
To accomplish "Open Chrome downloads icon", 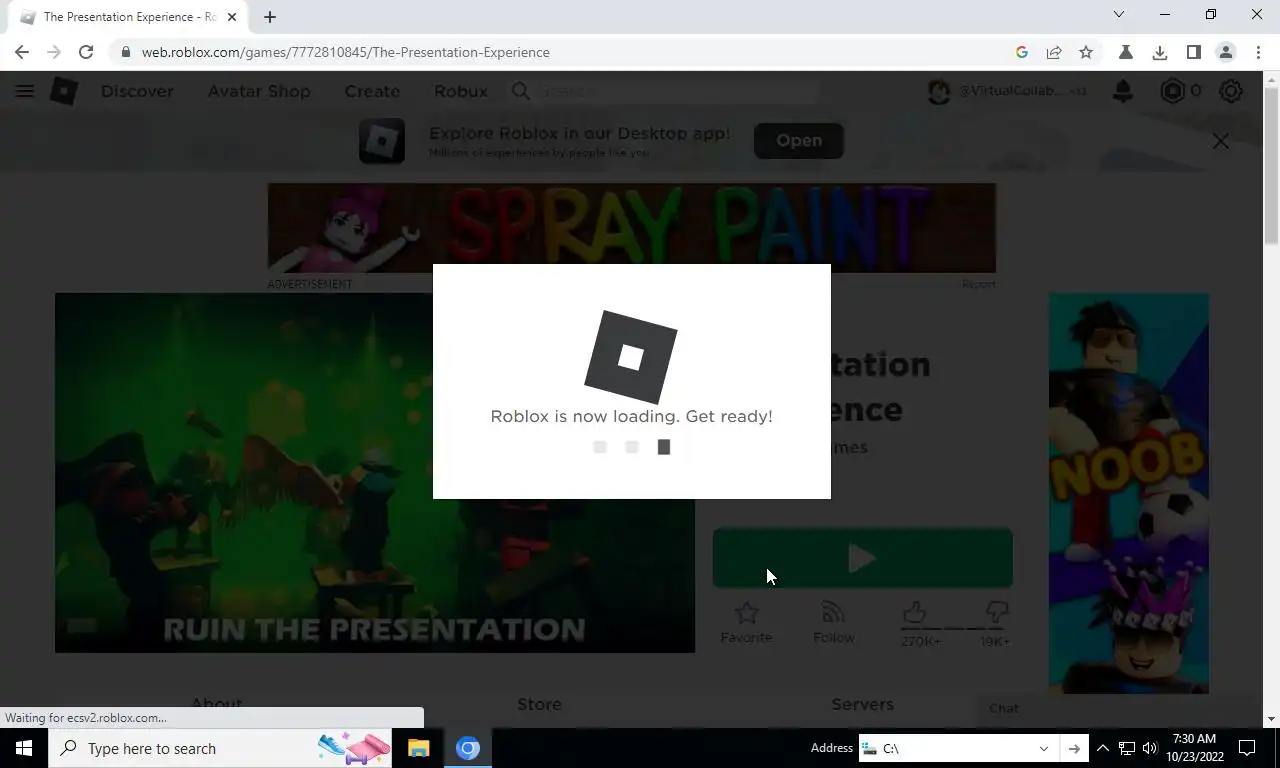I will 1160,52.
